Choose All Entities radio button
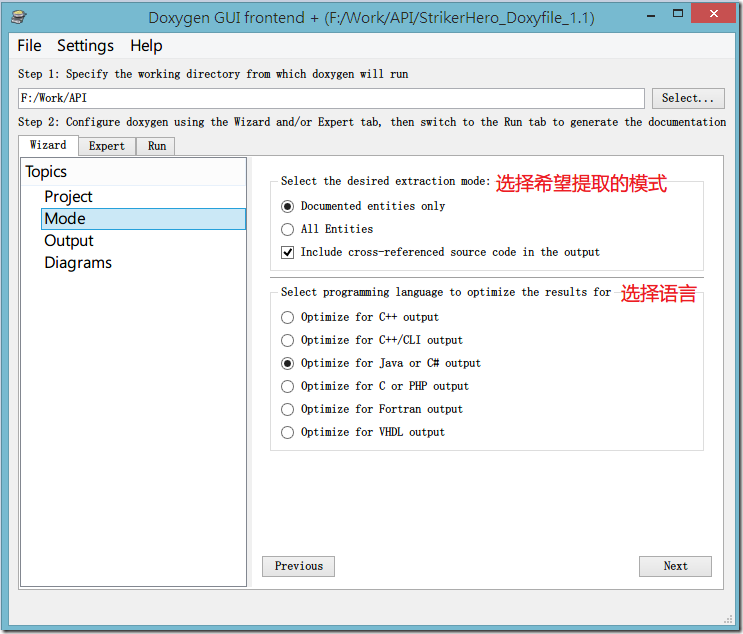 coord(287,229)
